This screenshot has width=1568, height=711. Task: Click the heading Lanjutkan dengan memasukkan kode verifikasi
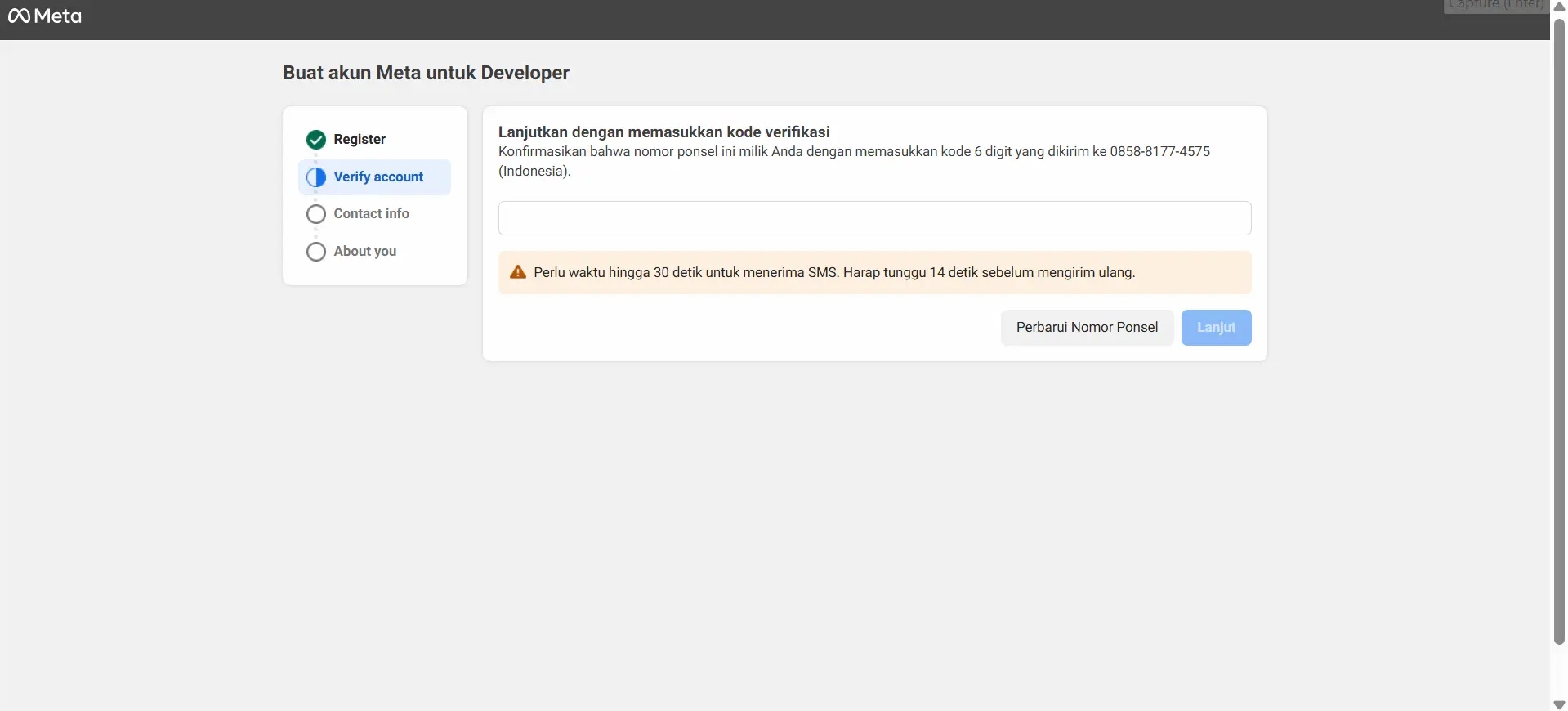click(663, 132)
